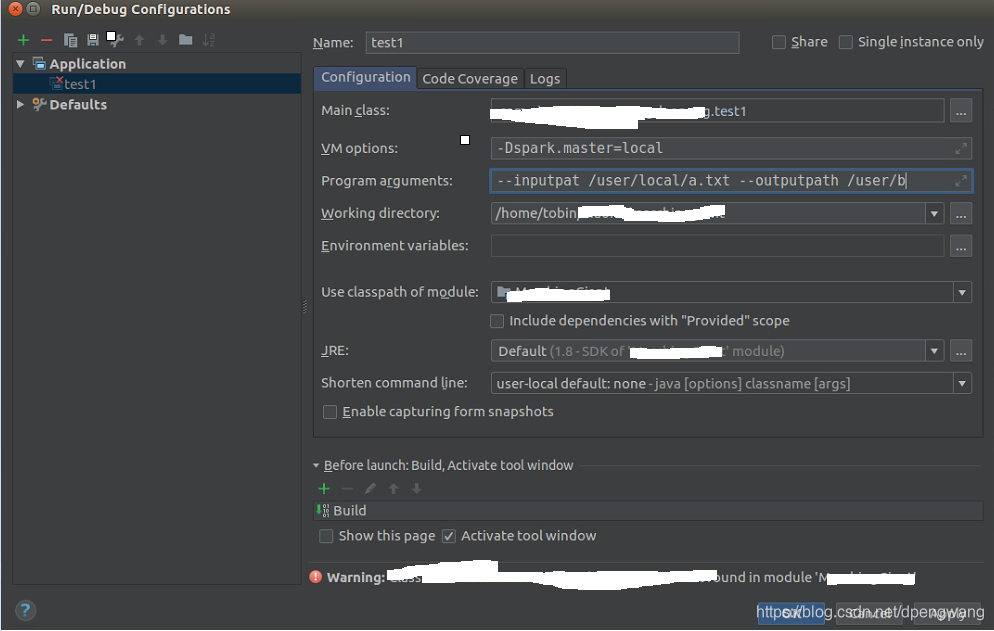Switch to the Code Coverage tab
Screen dimensions: 994x631
point(470,79)
